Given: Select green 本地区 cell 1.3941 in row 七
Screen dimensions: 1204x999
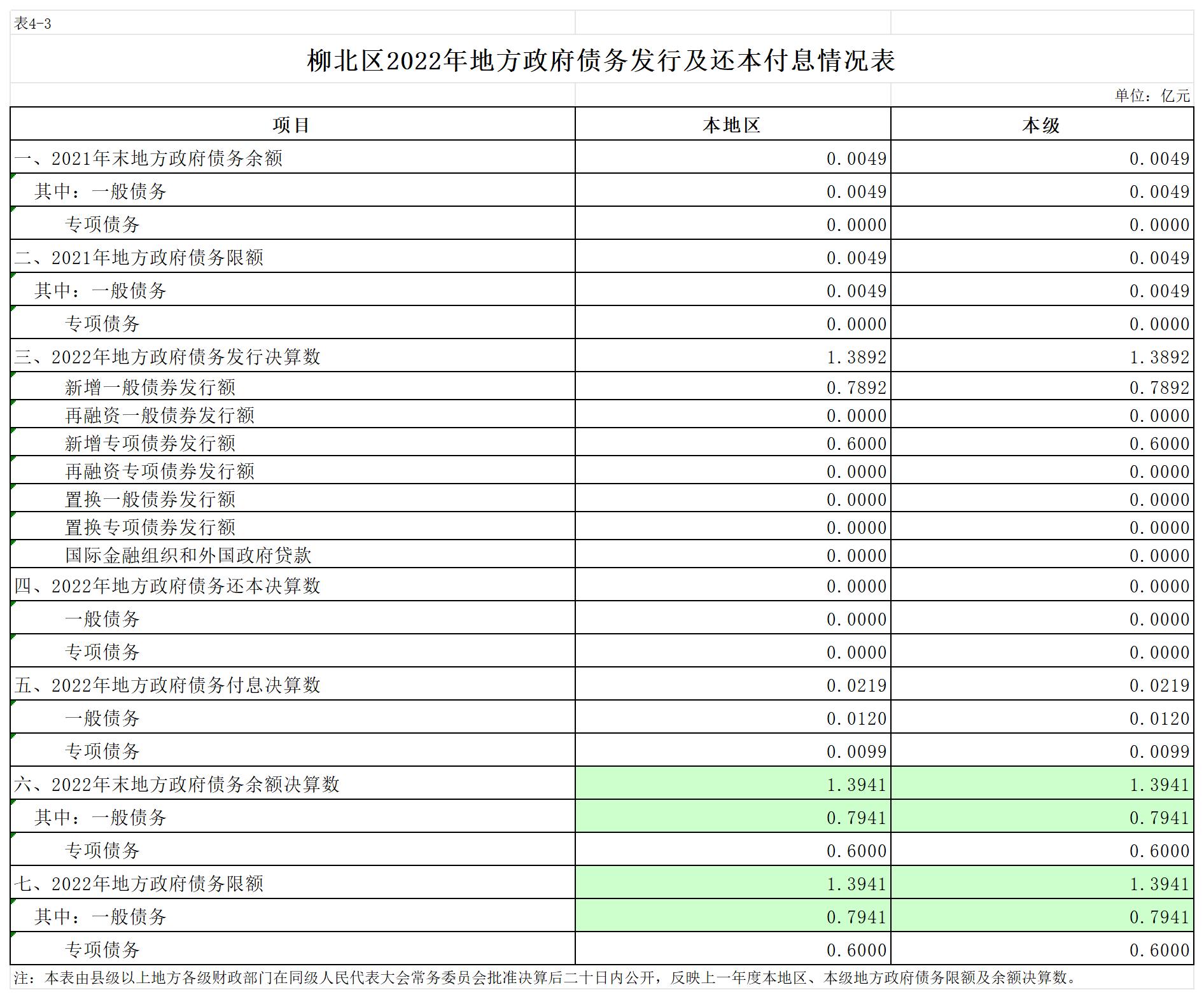Looking at the screenshot, I should click(x=732, y=883).
